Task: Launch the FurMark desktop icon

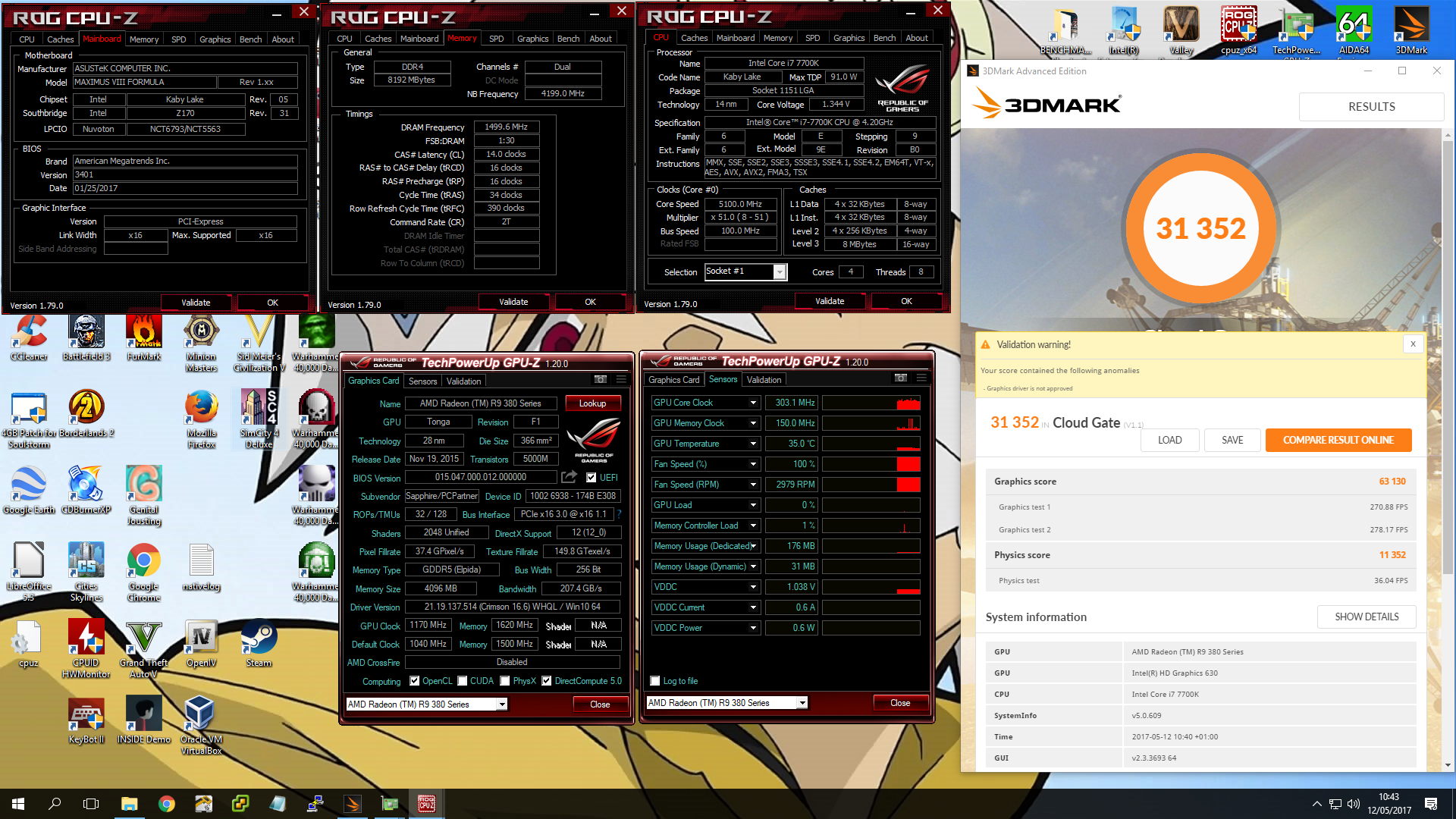Action: 144,338
